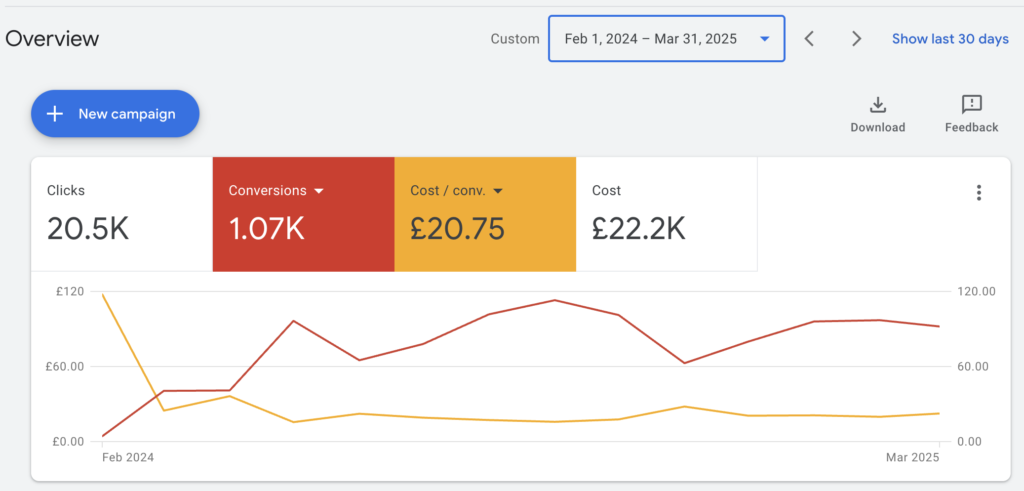Toggle the Clicks metric card
This screenshot has height=491, width=1024.
click(120, 214)
